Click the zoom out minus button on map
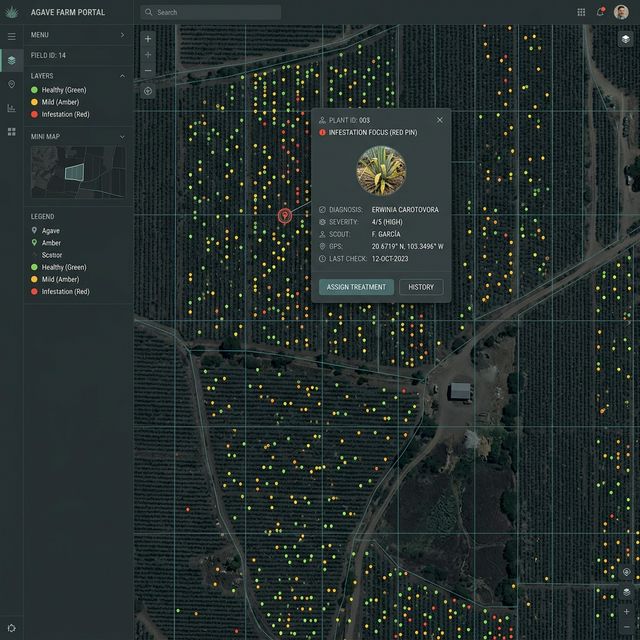The width and height of the screenshot is (640, 640). pos(148,71)
